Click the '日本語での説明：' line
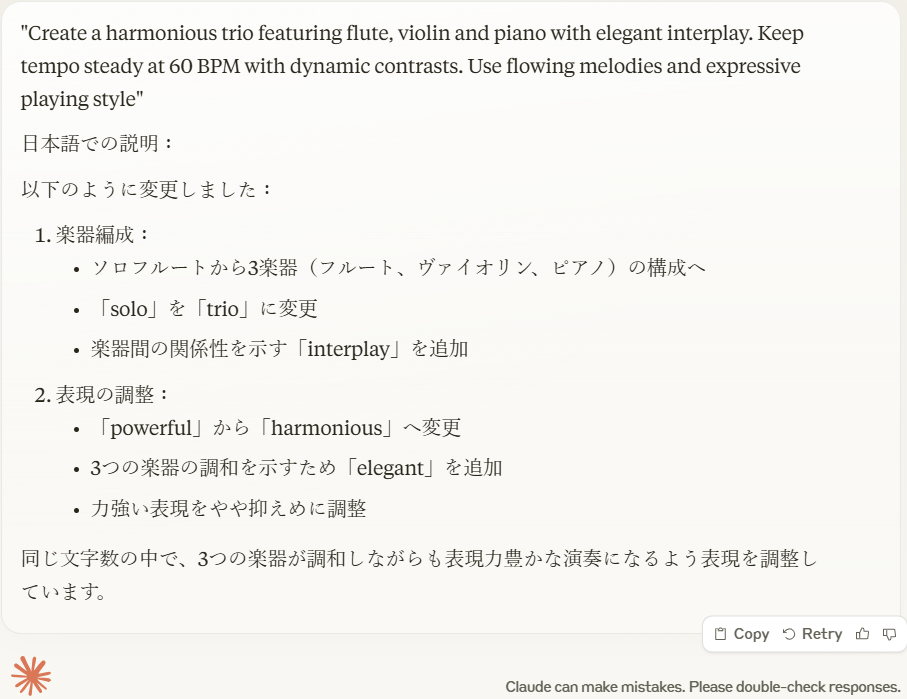 click(x=97, y=144)
